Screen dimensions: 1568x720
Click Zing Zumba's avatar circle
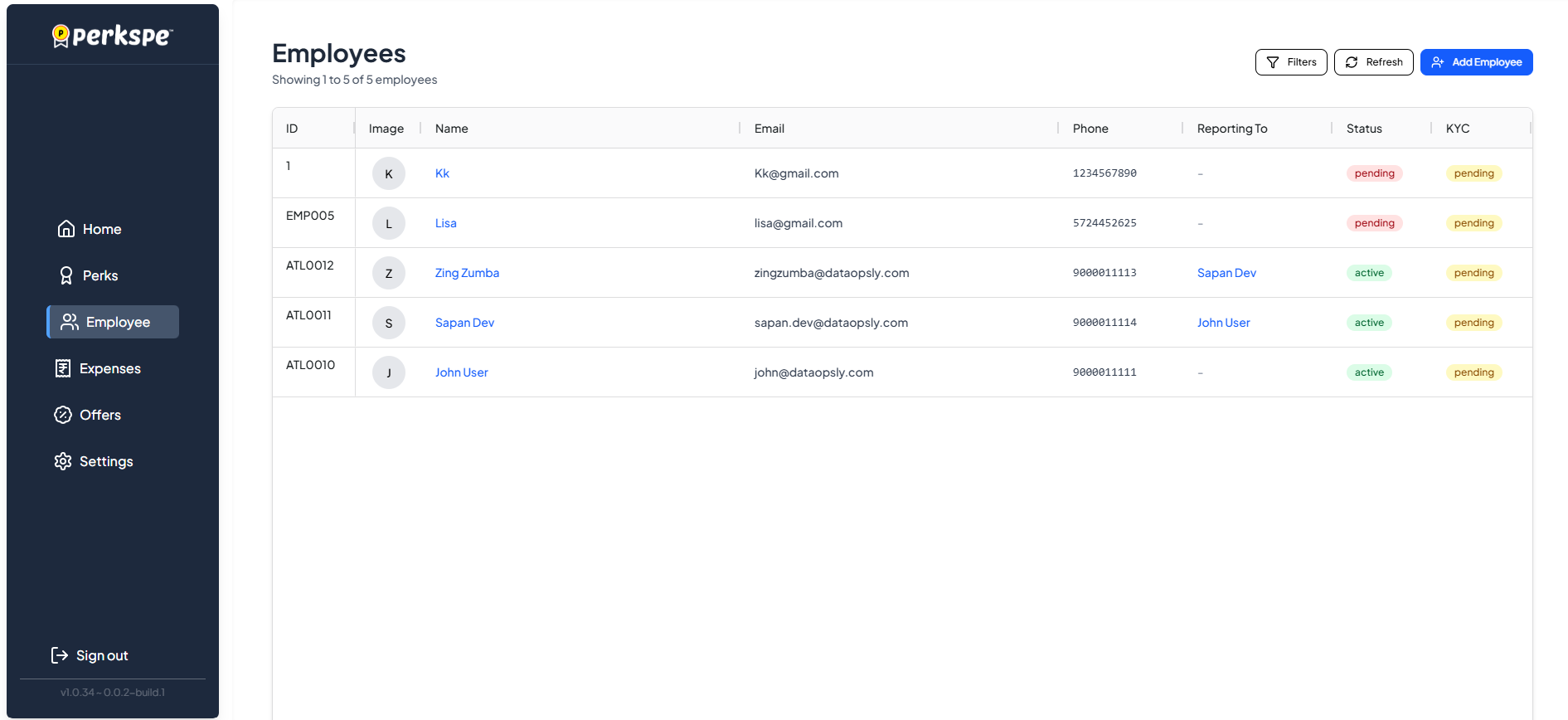388,273
